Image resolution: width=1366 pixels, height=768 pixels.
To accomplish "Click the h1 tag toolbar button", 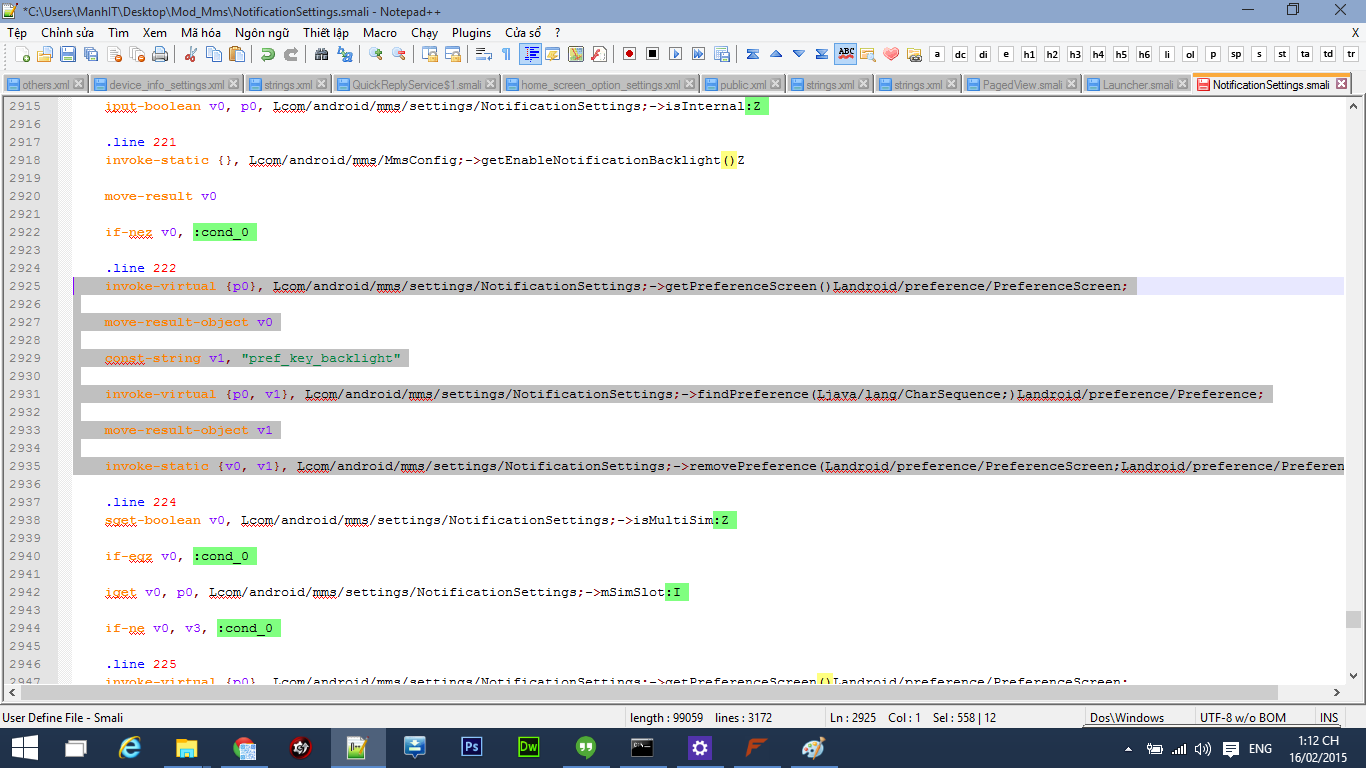I will (1029, 54).
